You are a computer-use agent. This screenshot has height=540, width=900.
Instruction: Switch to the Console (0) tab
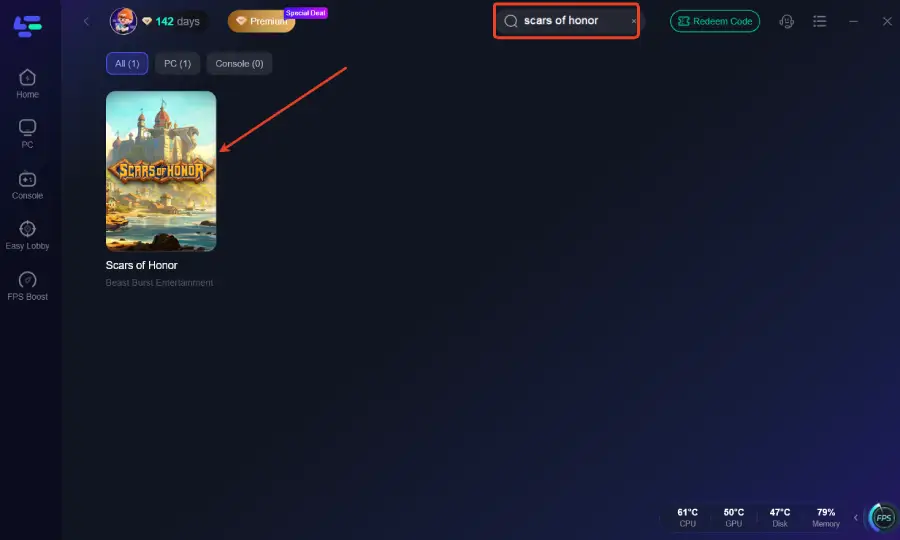click(x=239, y=63)
